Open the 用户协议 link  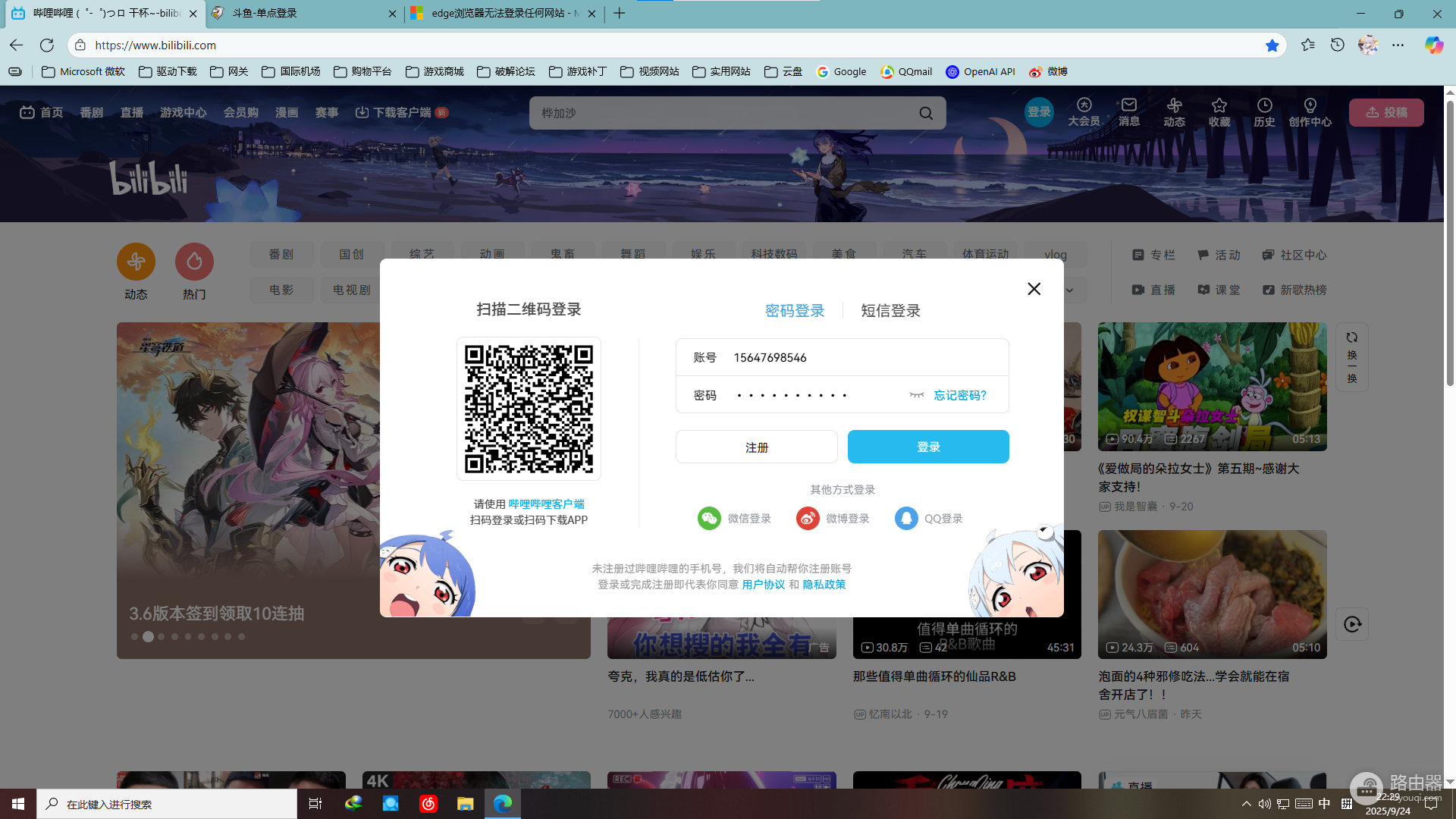coord(763,585)
